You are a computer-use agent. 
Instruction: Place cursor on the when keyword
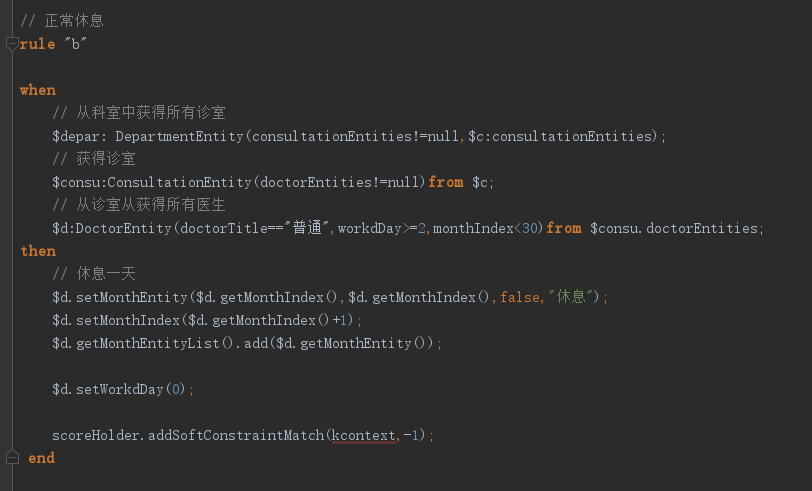pos(38,90)
